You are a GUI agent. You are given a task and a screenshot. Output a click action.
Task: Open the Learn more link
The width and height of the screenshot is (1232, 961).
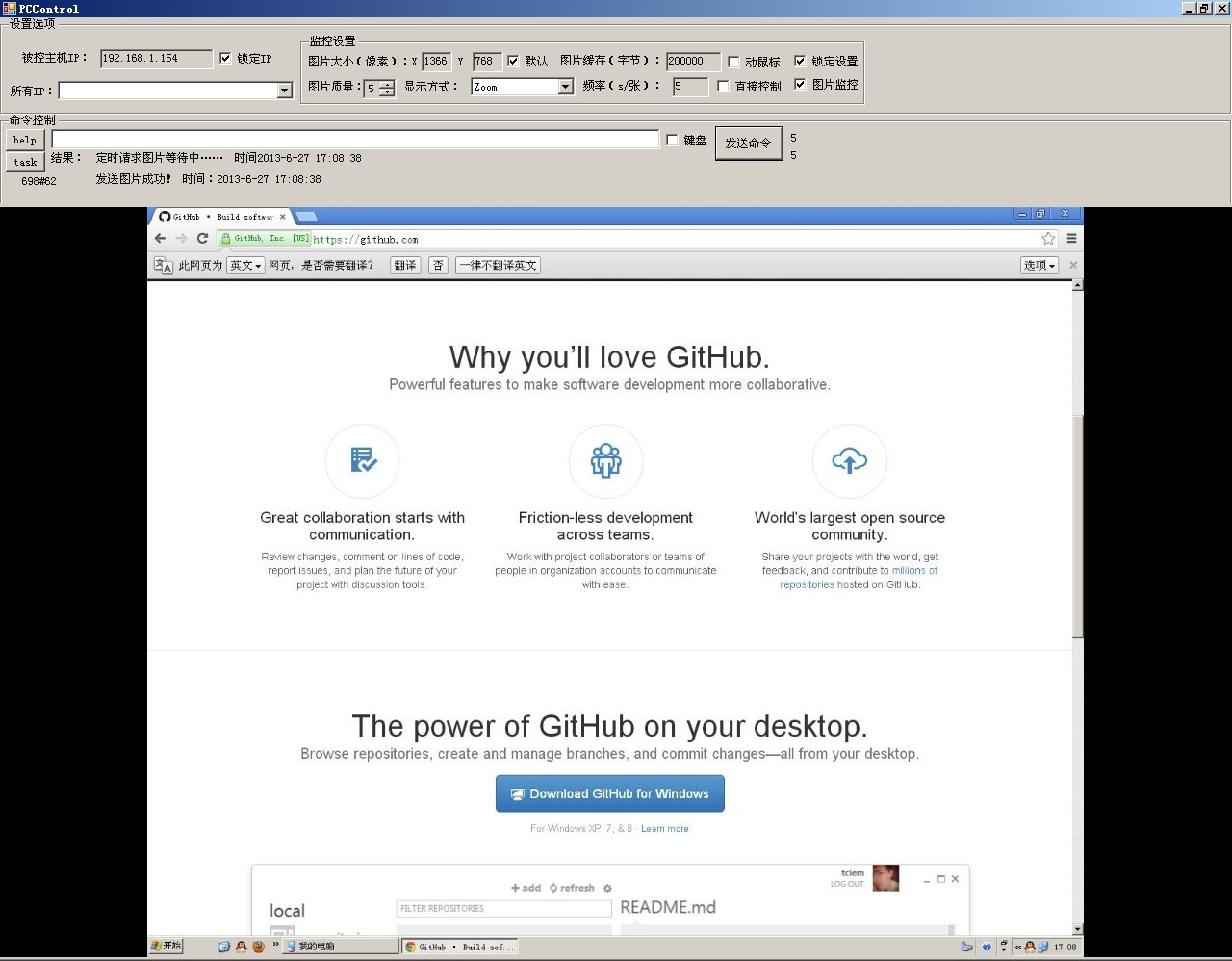[x=665, y=828]
